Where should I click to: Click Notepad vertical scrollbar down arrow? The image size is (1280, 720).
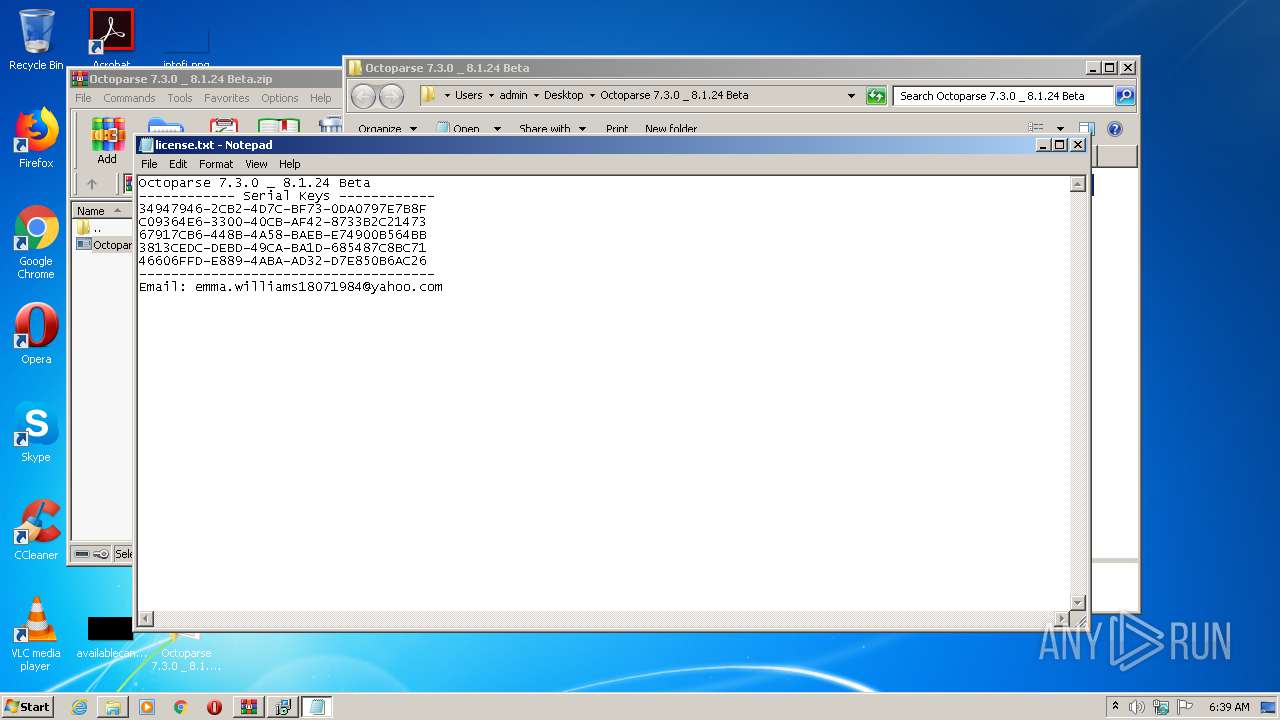[x=1077, y=602]
